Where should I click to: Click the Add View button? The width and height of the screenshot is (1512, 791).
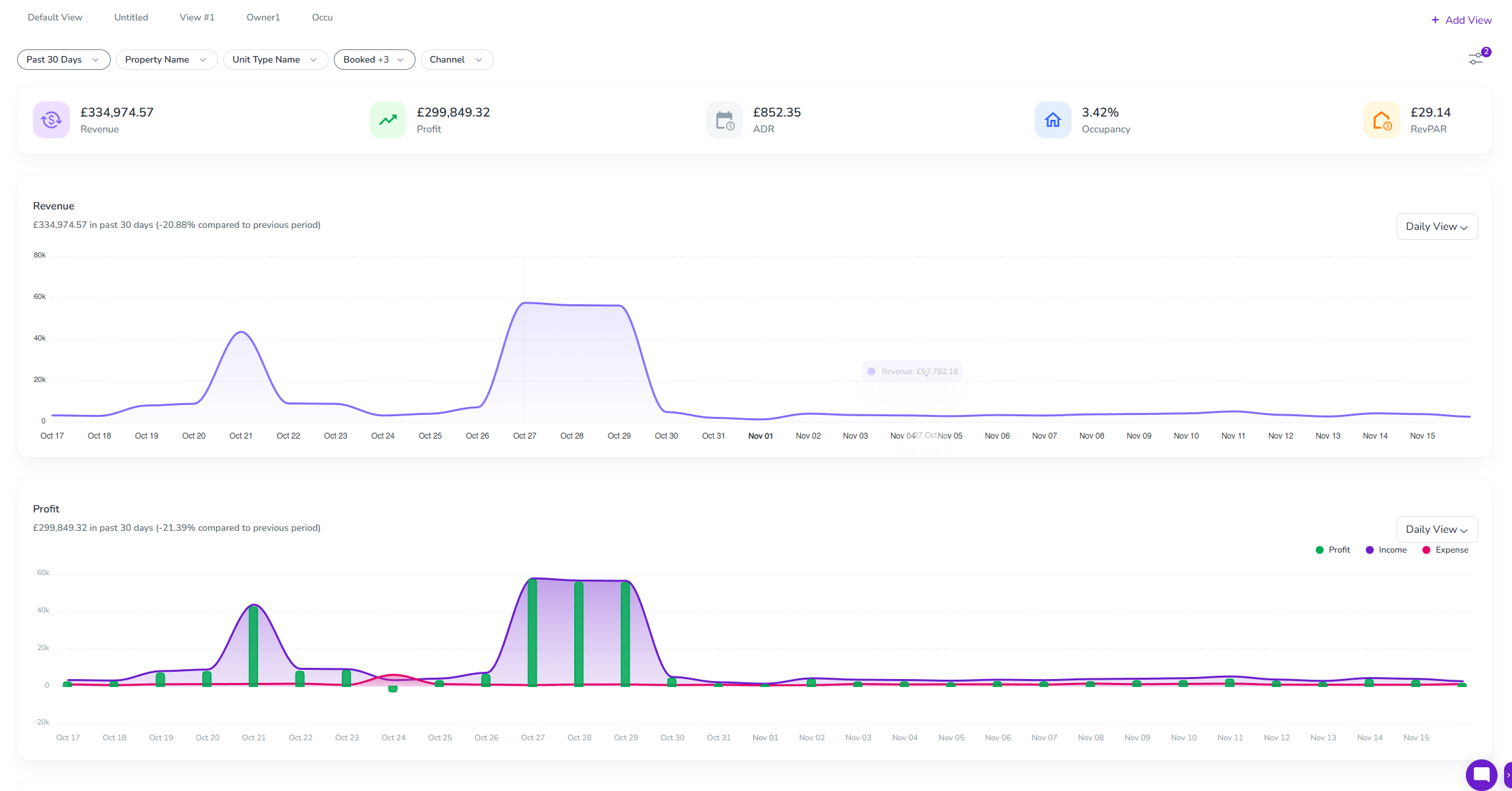click(x=1461, y=20)
